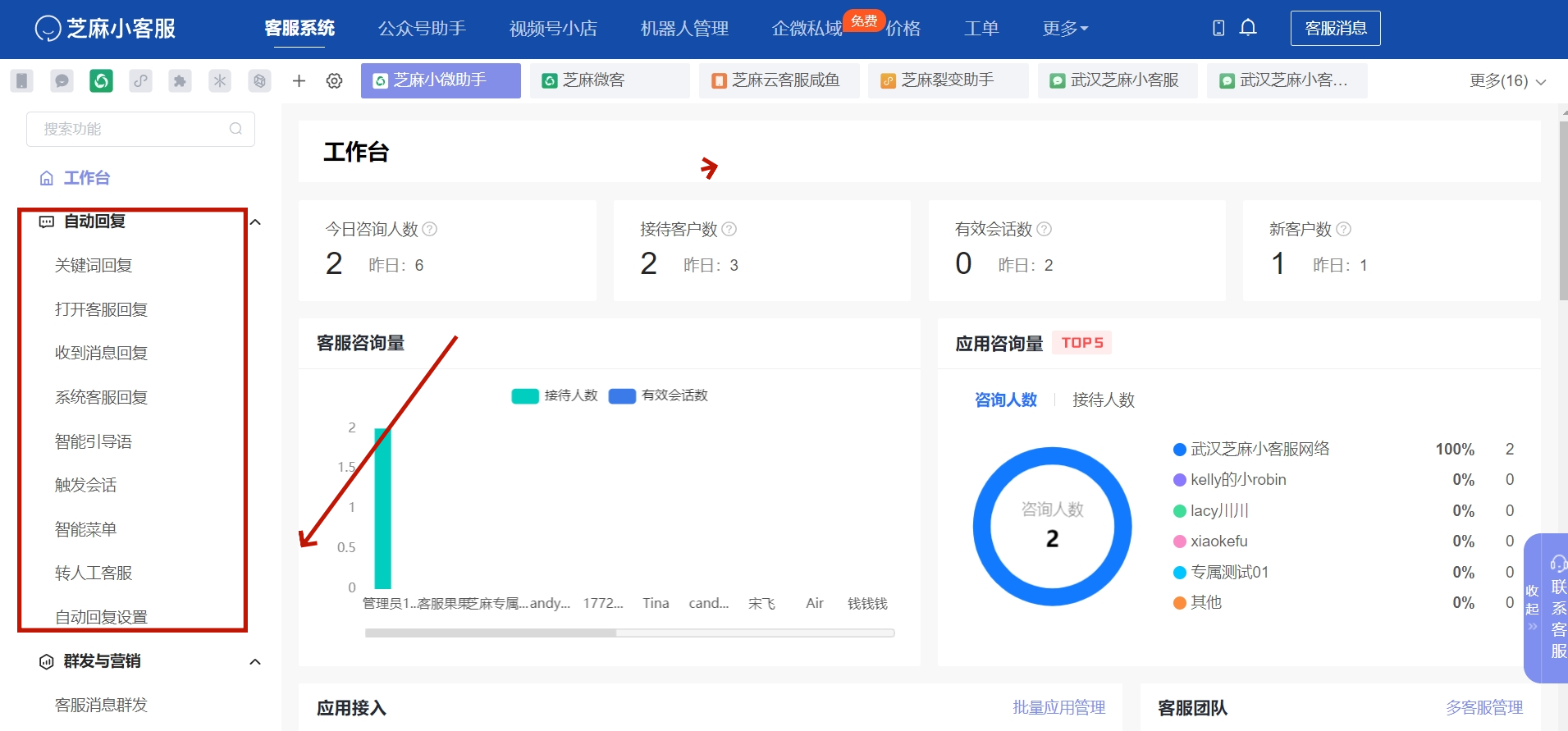Switch to 客服系统 in top navigation
The width and height of the screenshot is (1568, 731).
pos(299,28)
